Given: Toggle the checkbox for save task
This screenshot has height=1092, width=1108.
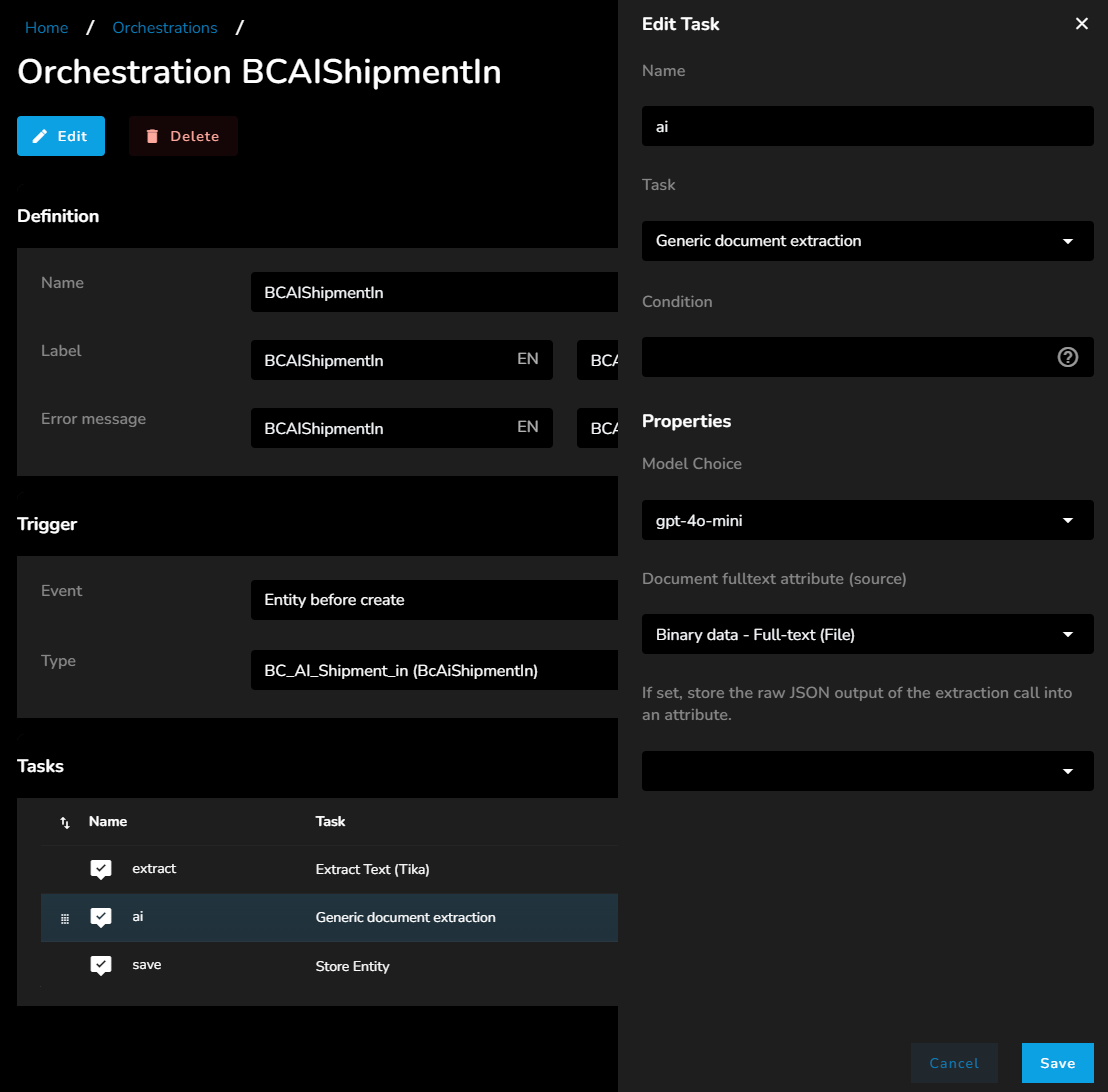Looking at the screenshot, I should click(101, 965).
